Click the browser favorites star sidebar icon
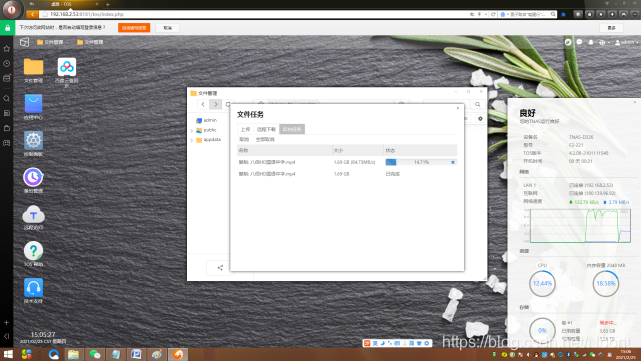 pyautogui.click(x=7, y=49)
